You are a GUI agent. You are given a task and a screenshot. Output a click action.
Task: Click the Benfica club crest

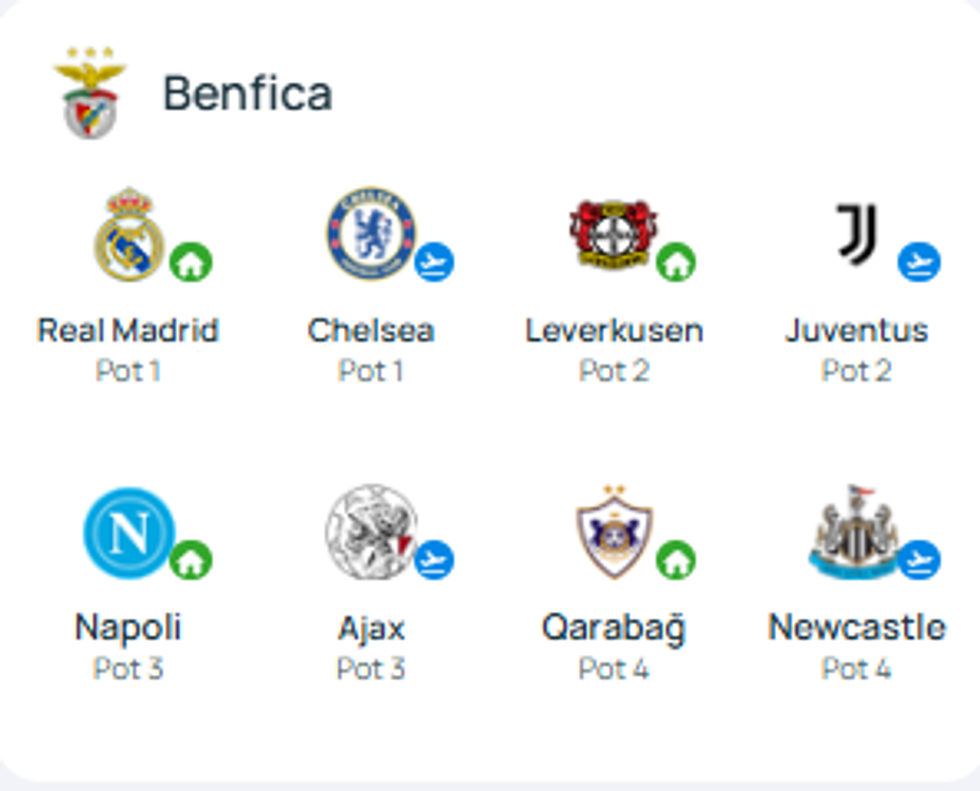pos(90,93)
